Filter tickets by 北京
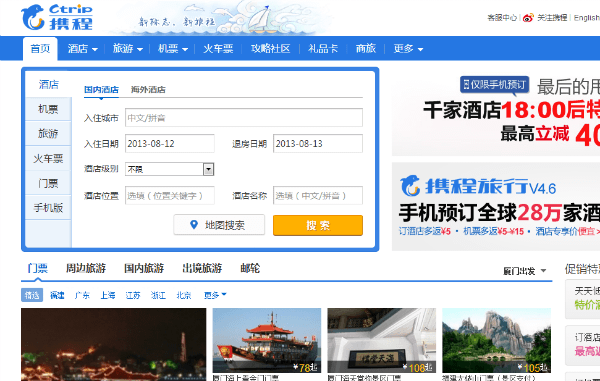Image resolution: width=600 pixels, height=381 pixels. pyautogui.click(x=184, y=295)
